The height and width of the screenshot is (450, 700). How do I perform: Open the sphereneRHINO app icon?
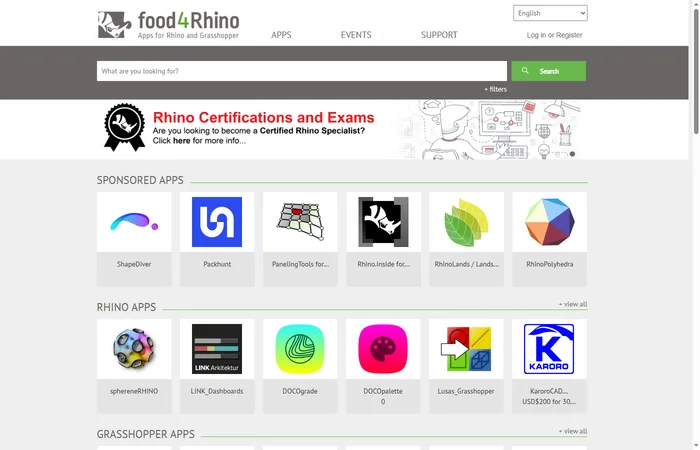pyautogui.click(x=134, y=349)
